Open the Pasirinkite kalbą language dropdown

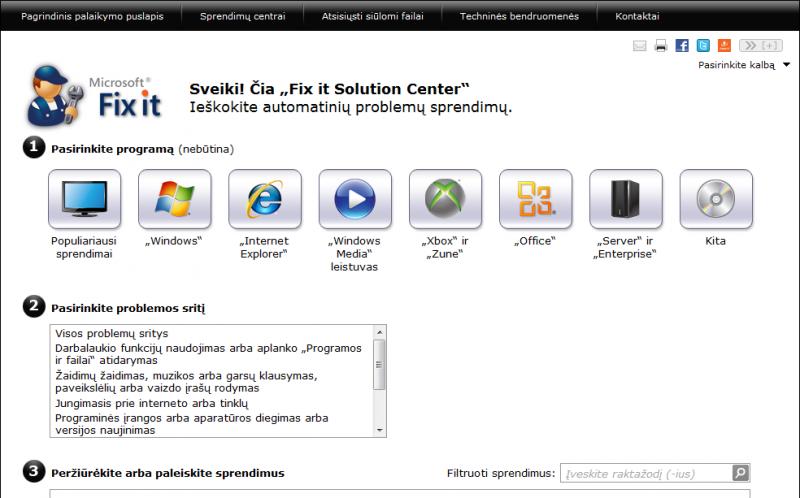[x=744, y=65]
